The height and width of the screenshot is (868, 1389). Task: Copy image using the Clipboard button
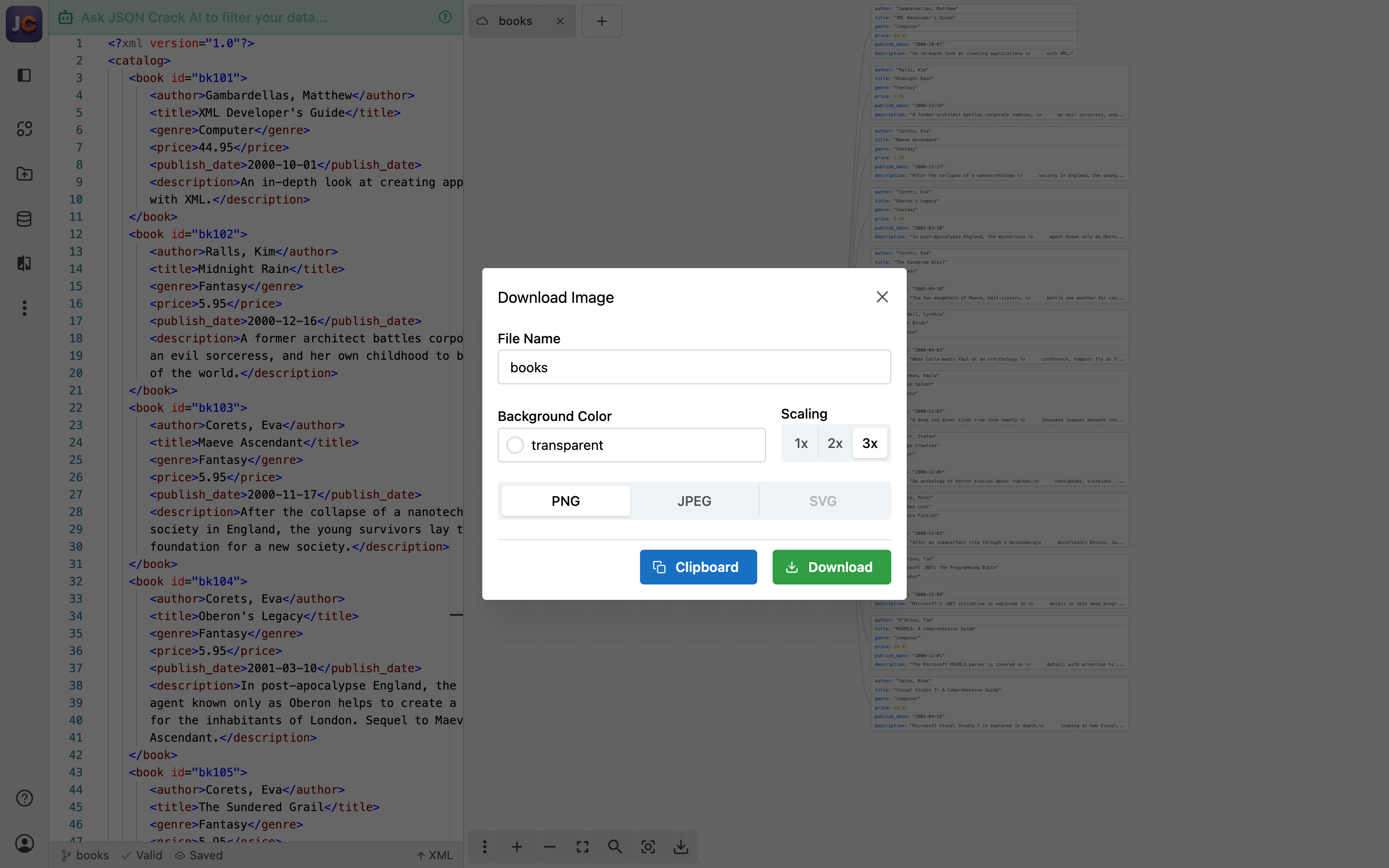pyautogui.click(x=698, y=567)
